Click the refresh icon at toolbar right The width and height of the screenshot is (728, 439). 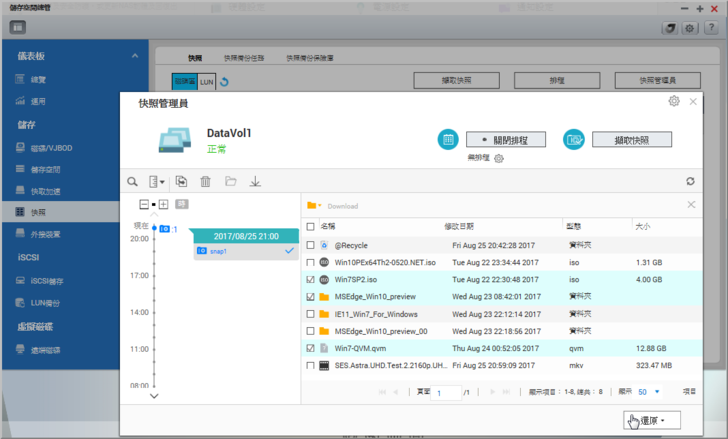[690, 181]
